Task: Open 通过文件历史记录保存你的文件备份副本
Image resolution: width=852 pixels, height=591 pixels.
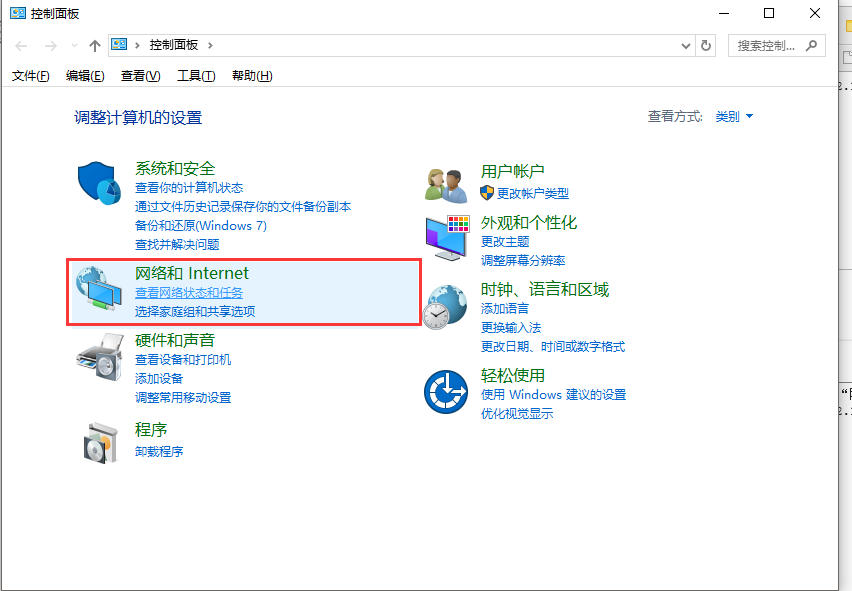Action: tap(243, 207)
